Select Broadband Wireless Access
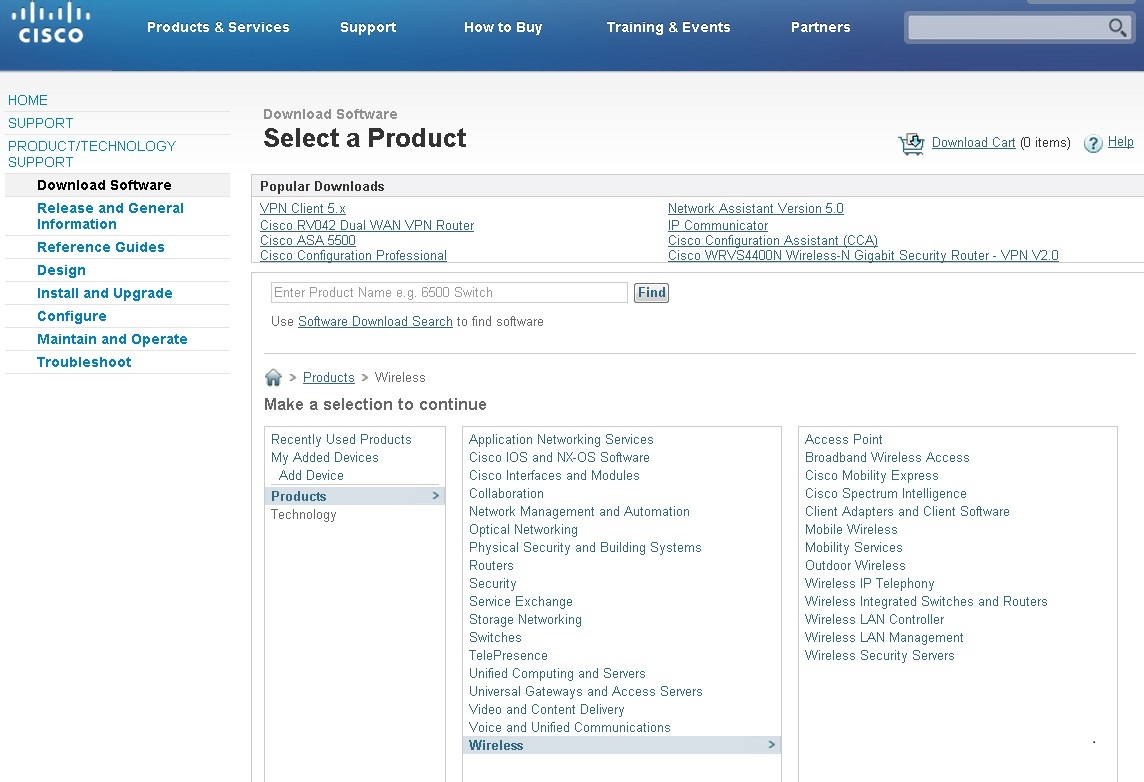The image size is (1144, 782). click(886, 457)
